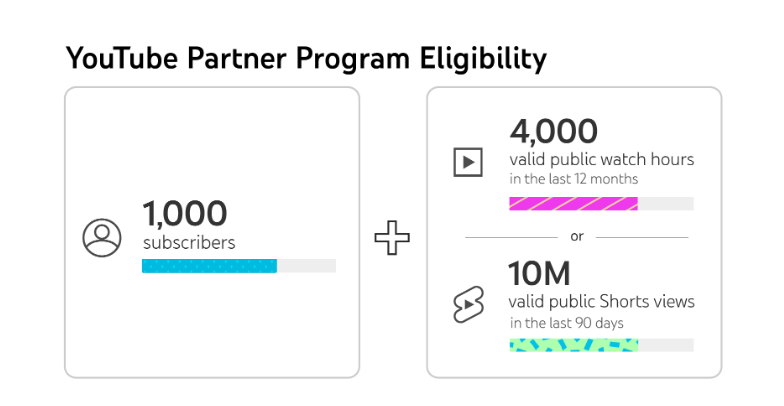Click the magenta striped watch hours bar
The height and width of the screenshot is (406, 784).
[574, 204]
